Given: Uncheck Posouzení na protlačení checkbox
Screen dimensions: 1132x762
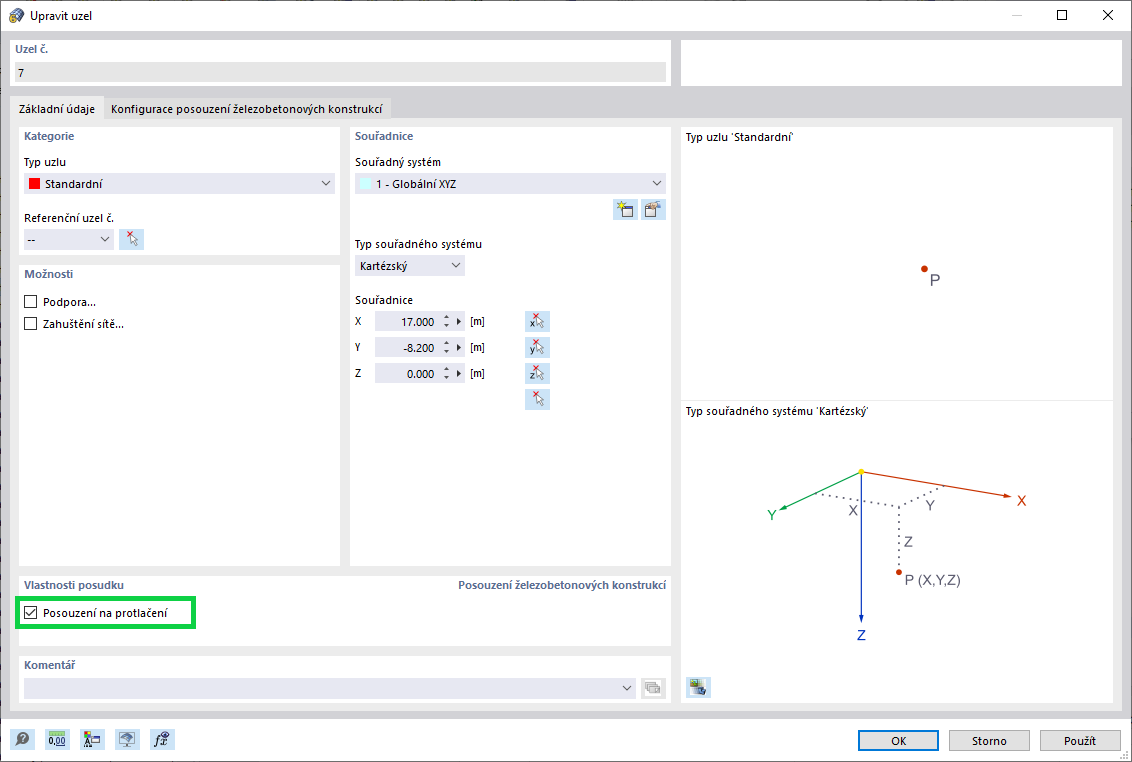Looking at the screenshot, I should tap(30, 612).
